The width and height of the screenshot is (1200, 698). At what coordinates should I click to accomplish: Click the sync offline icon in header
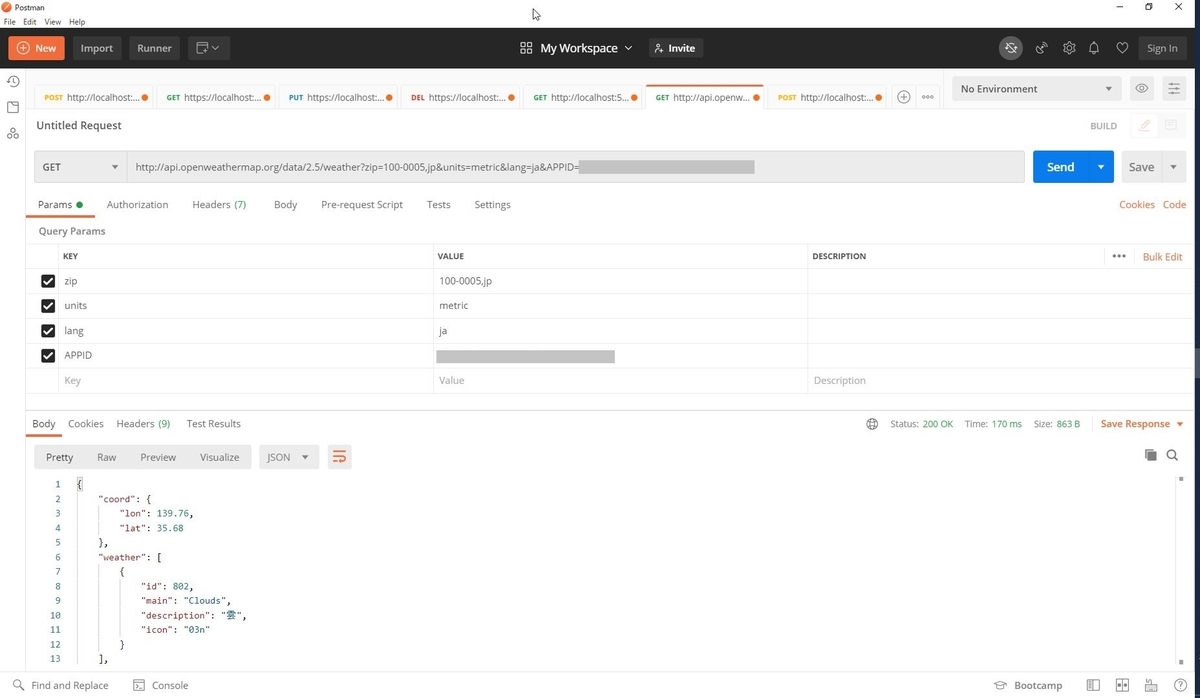pos(1011,48)
